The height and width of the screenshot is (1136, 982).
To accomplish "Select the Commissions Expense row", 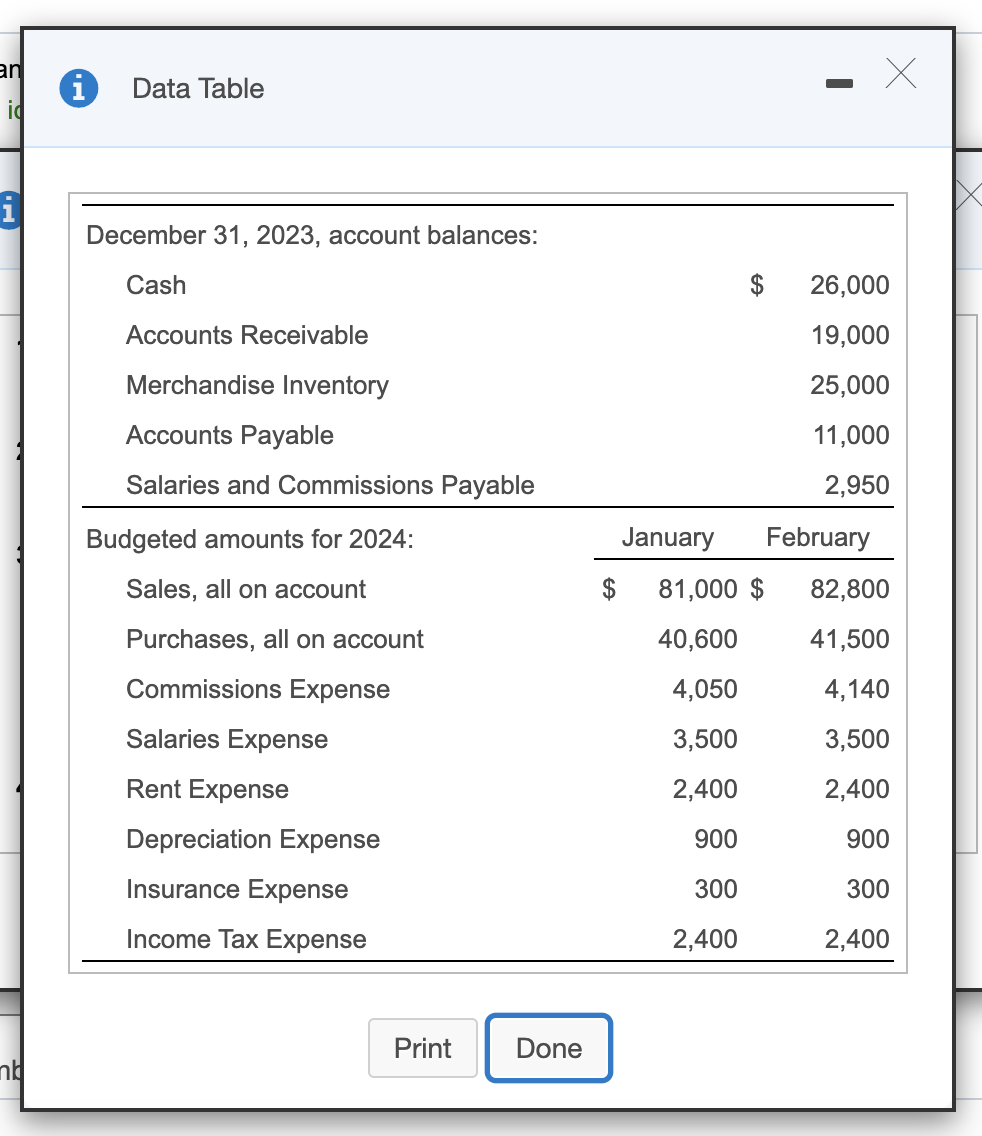I will [257, 689].
